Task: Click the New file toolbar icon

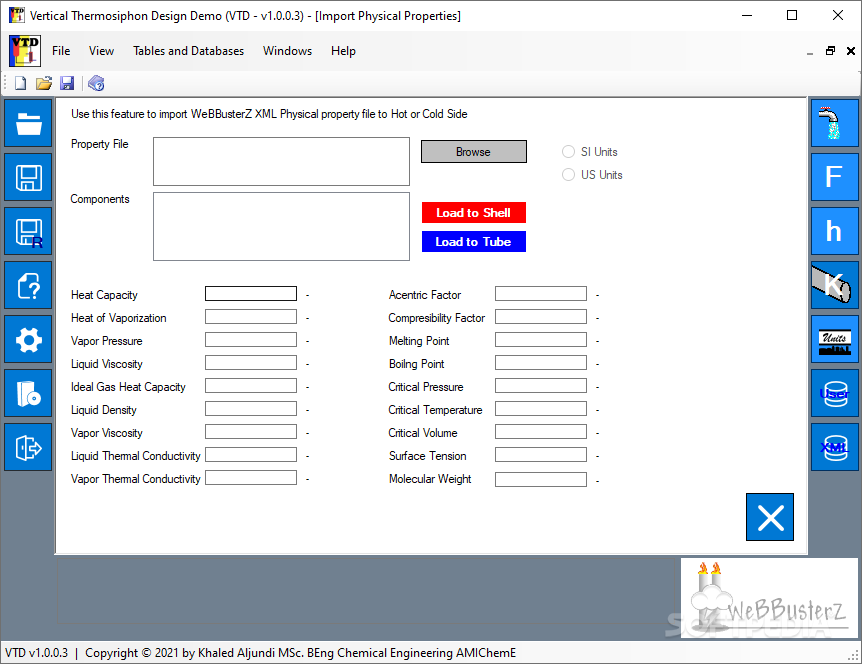Action: (20, 83)
